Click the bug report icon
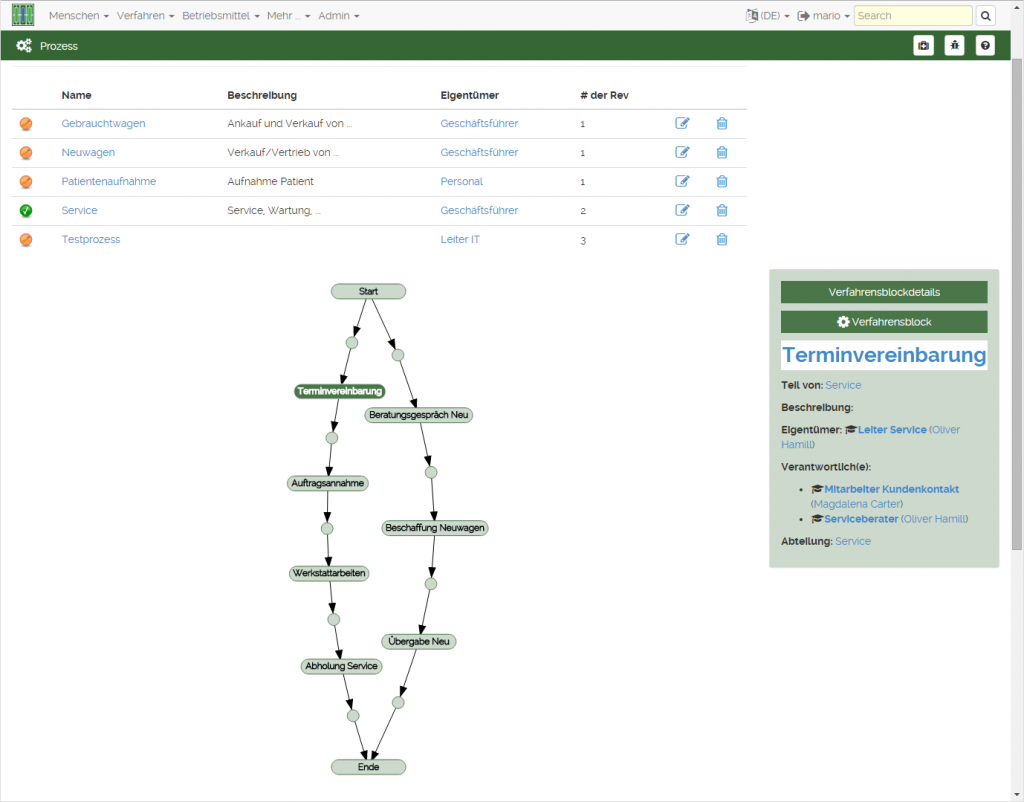1024x802 pixels. [954, 46]
